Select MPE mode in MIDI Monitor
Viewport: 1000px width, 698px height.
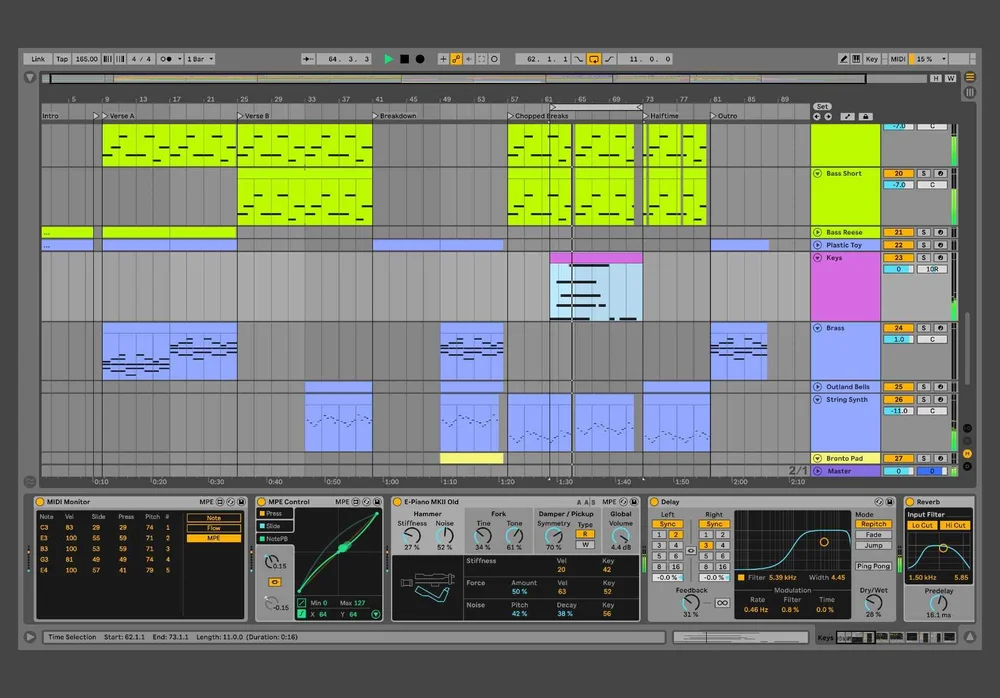click(214, 538)
